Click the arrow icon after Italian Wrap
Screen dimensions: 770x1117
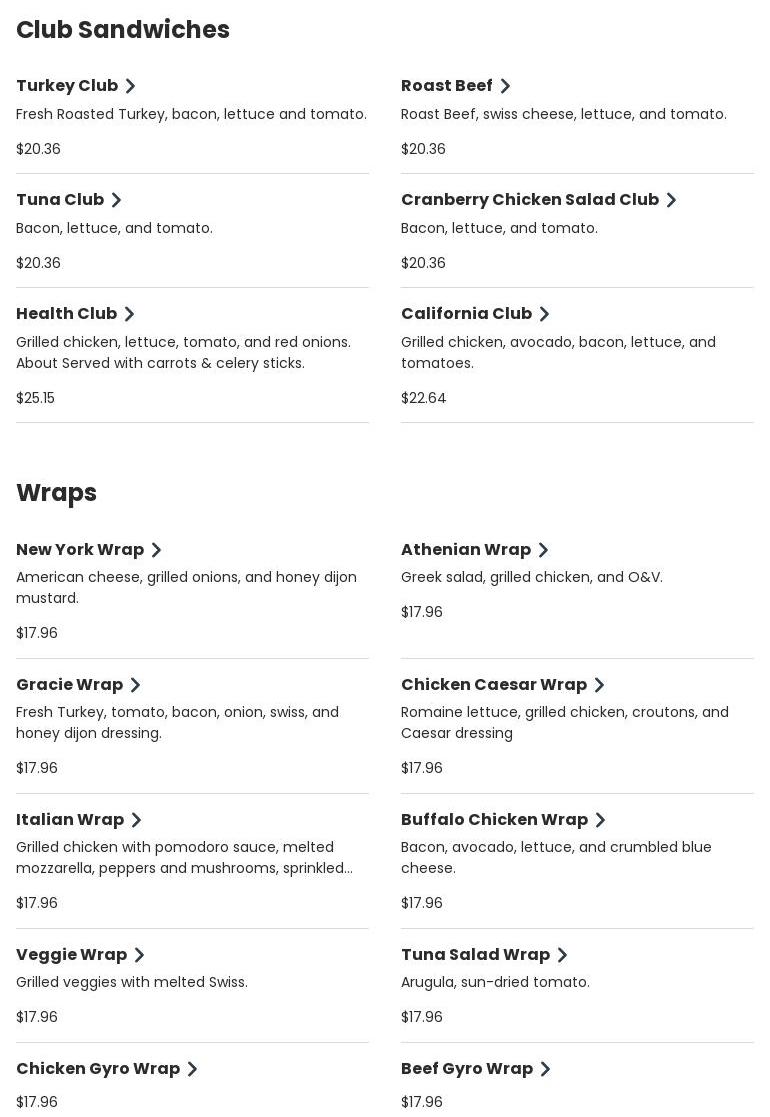tap(136, 821)
